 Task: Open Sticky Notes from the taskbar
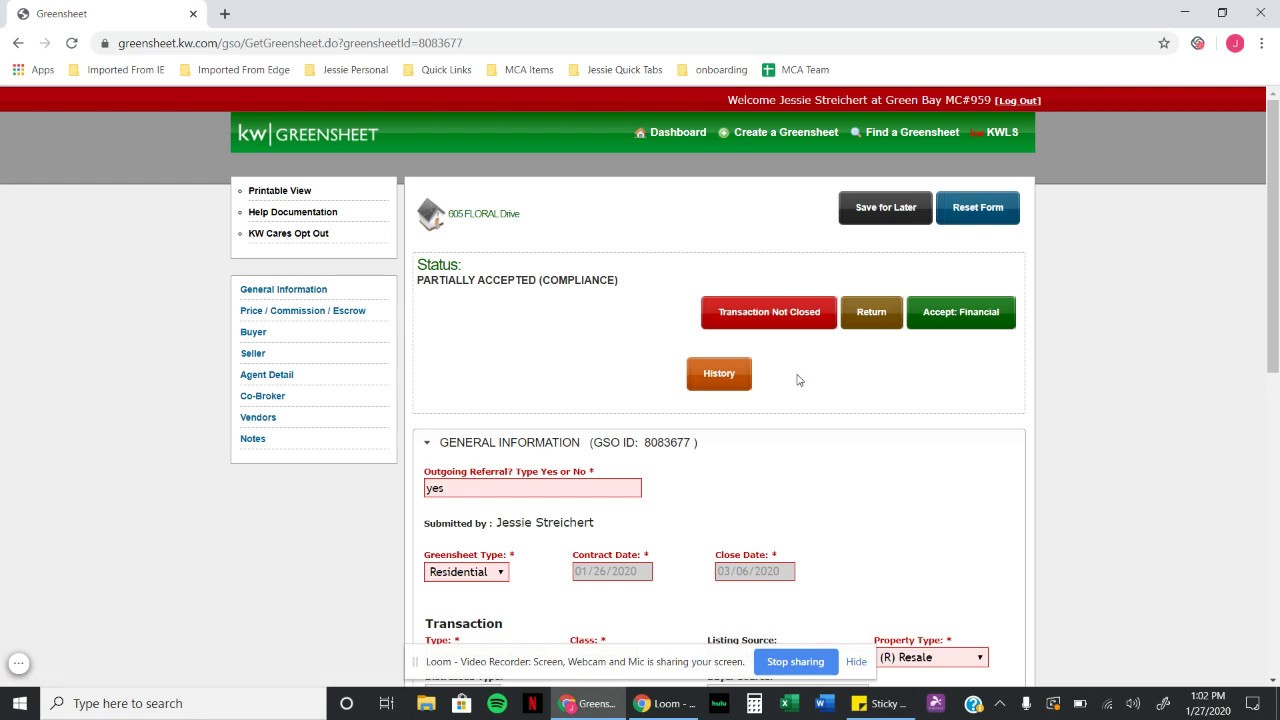coord(879,704)
